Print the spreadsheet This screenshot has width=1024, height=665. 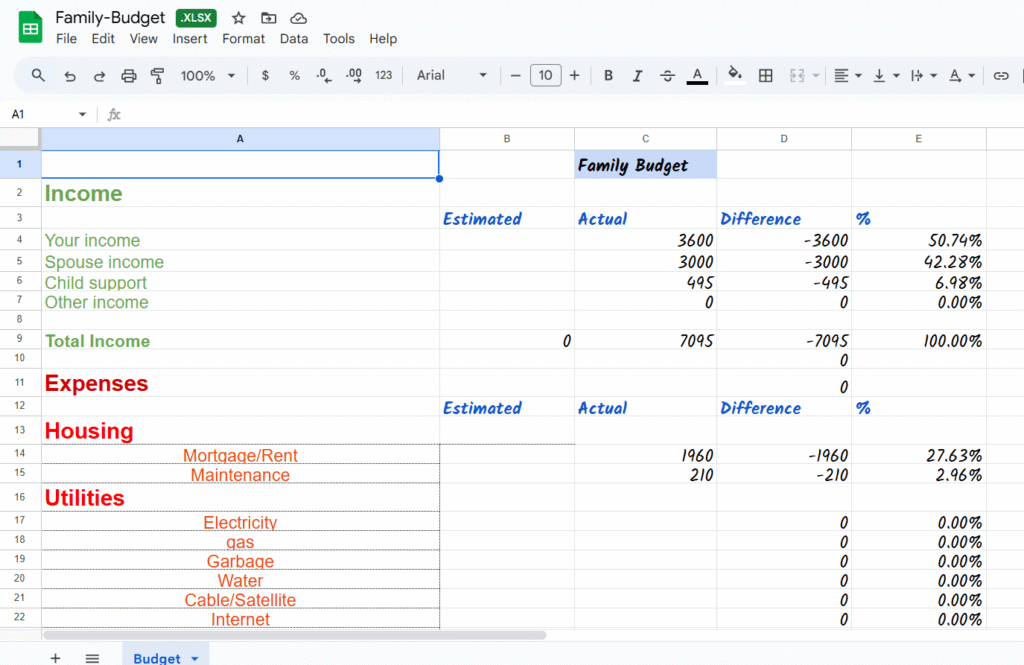(129, 76)
